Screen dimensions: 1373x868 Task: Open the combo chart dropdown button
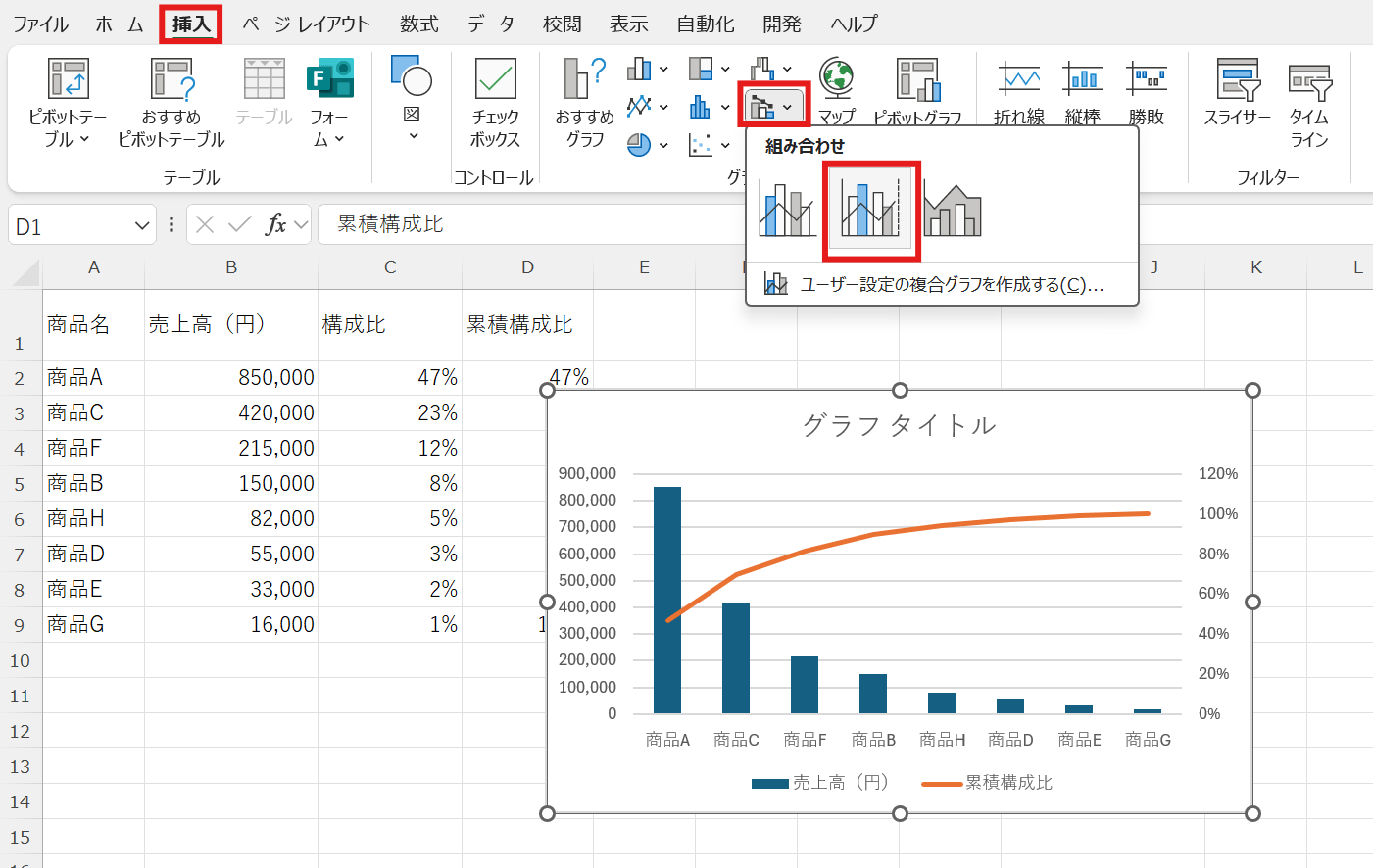tap(773, 106)
